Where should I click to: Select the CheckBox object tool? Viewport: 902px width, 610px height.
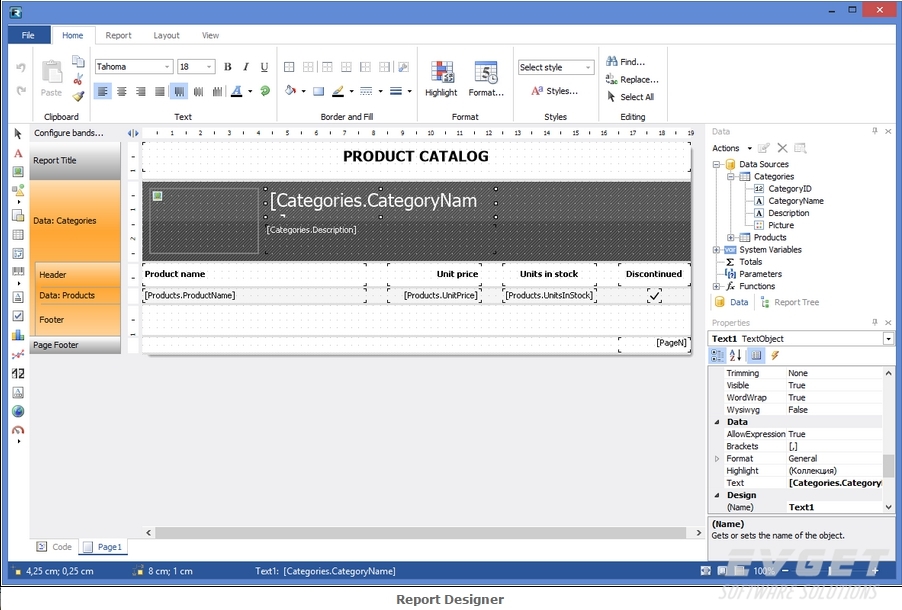coord(18,316)
